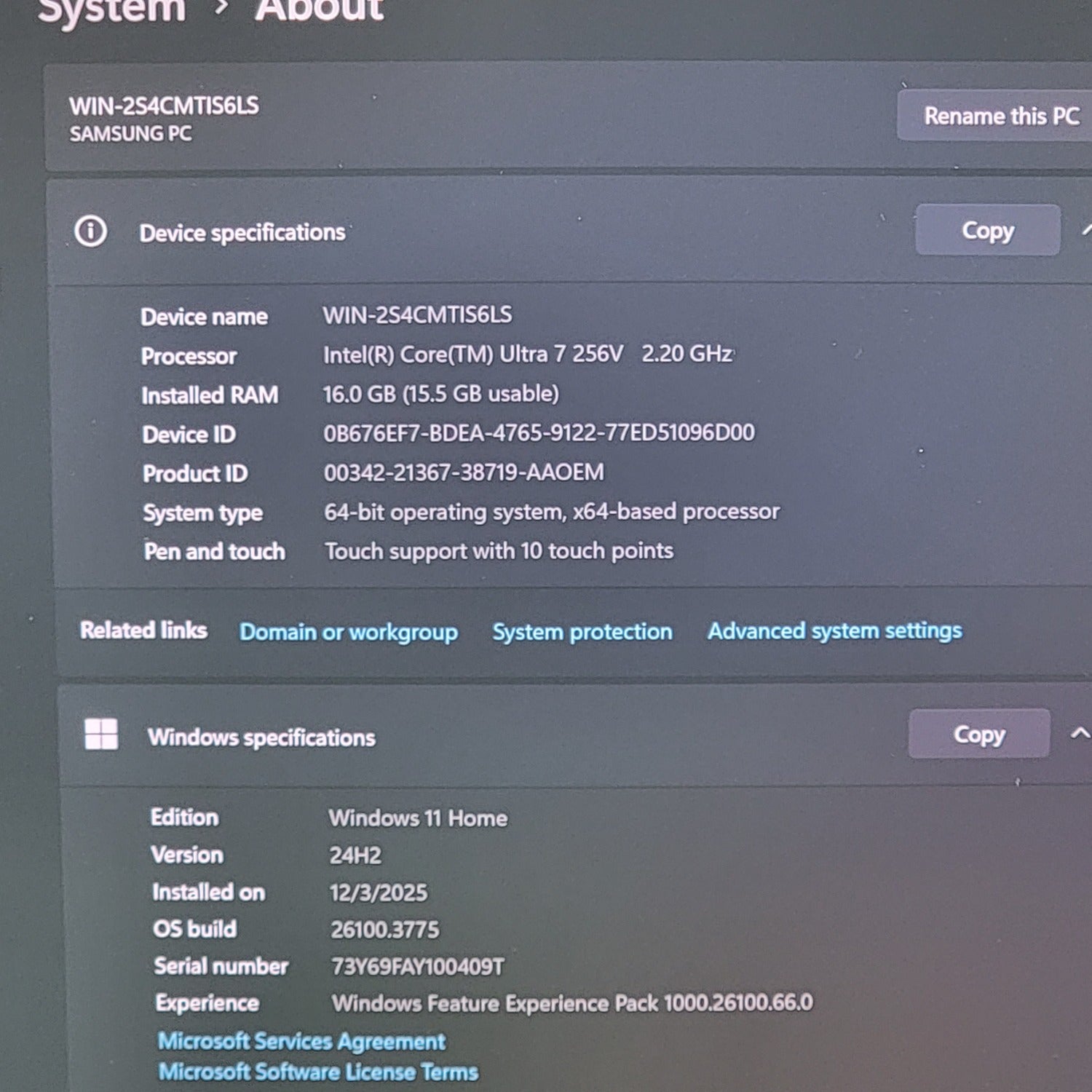Click the Device ID value text
1092x1092 pixels.
[539, 433]
